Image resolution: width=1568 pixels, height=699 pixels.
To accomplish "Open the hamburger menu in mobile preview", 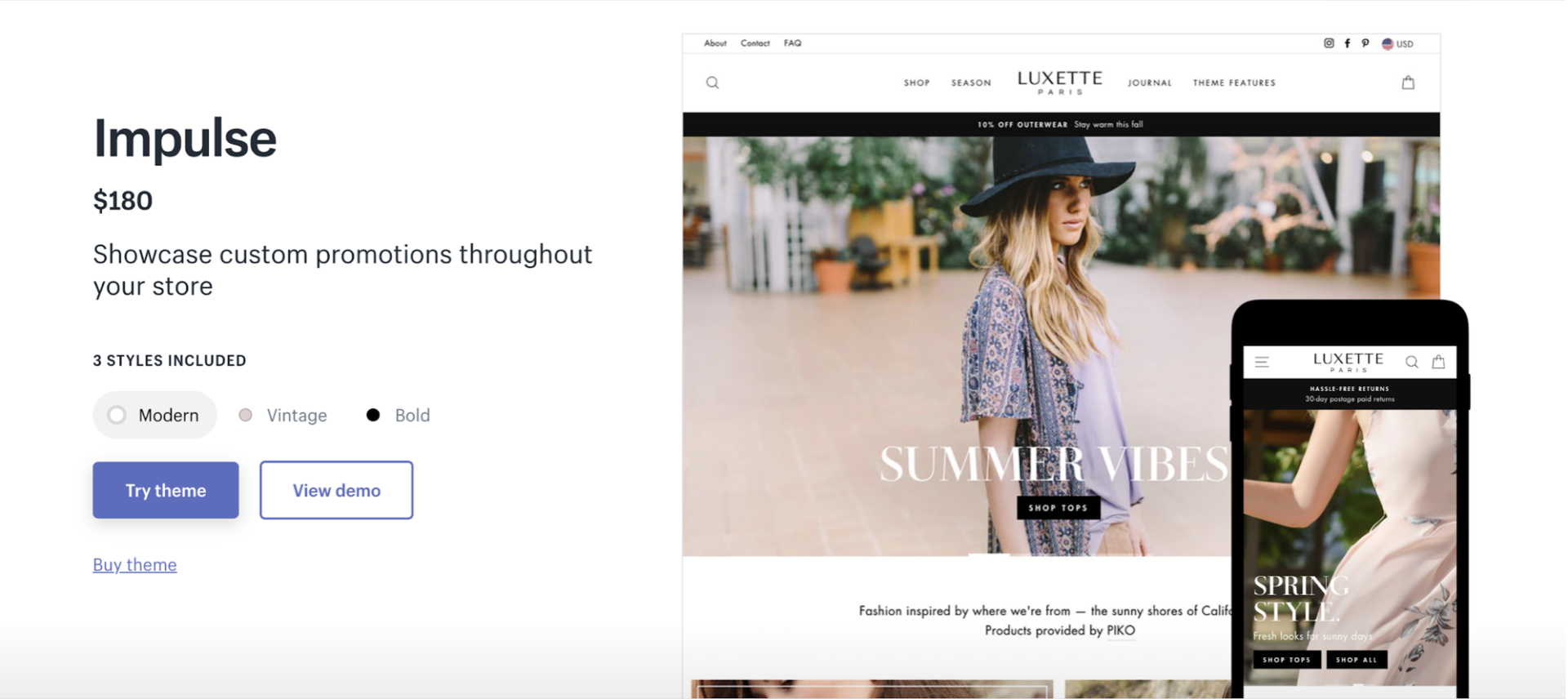I will pos(1262,362).
